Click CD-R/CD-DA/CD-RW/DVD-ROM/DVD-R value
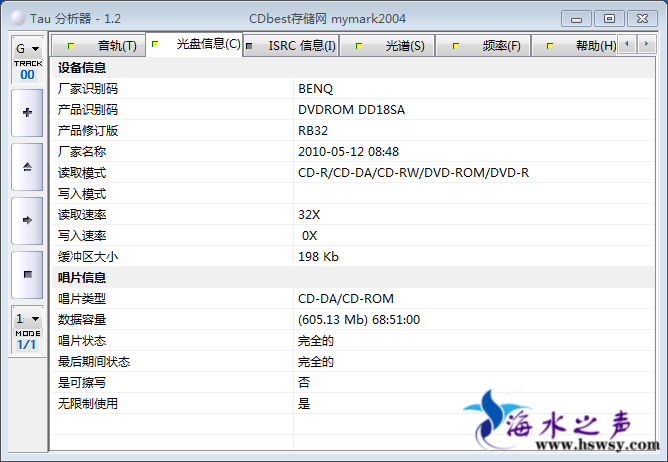This screenshot has height=462, width=668. pyautogui.click(x=413, y=173)
